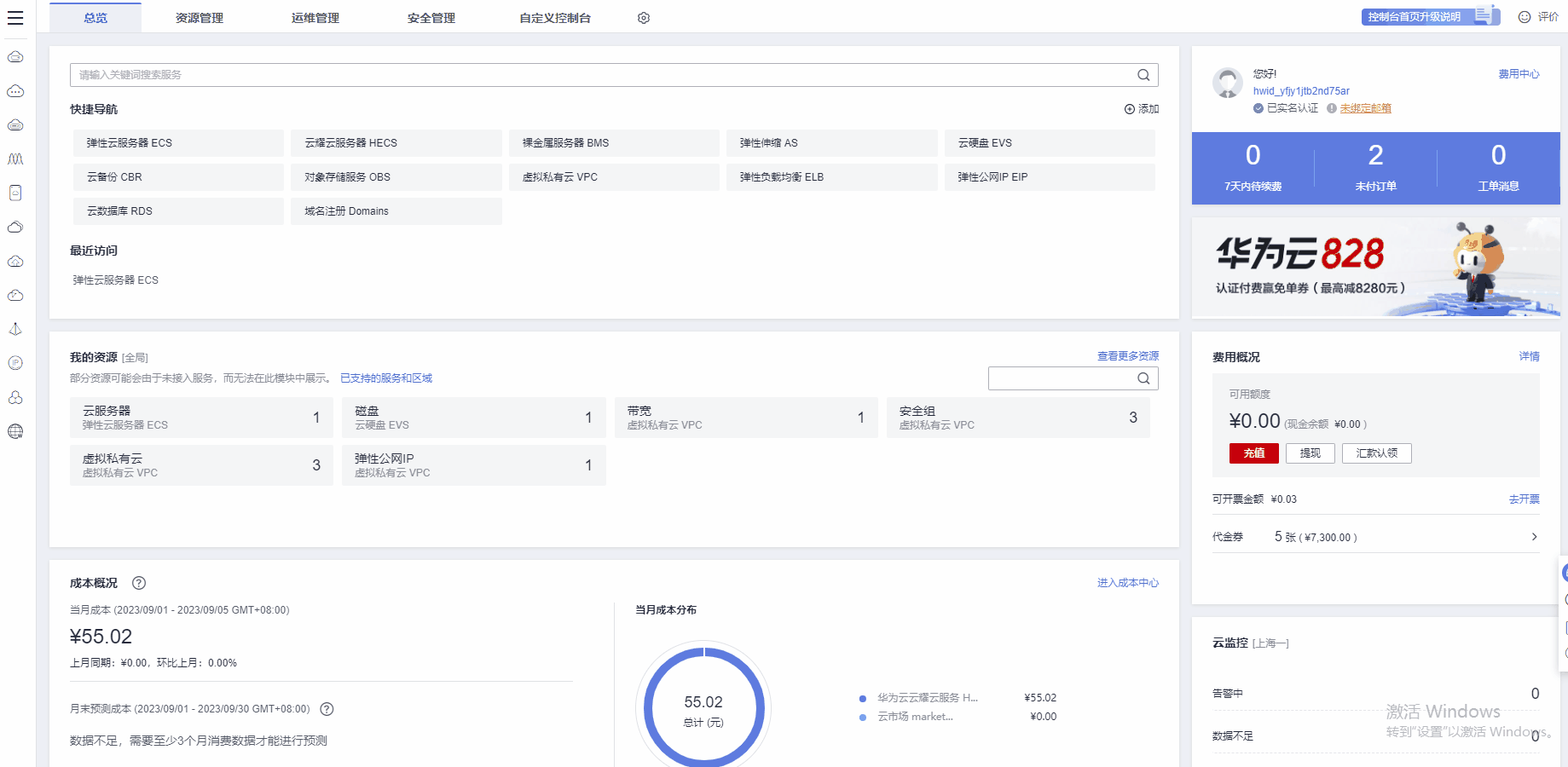1568x767 pixels.
Task: Open the hamburger service list menu
Action: (x=15, y=18)
